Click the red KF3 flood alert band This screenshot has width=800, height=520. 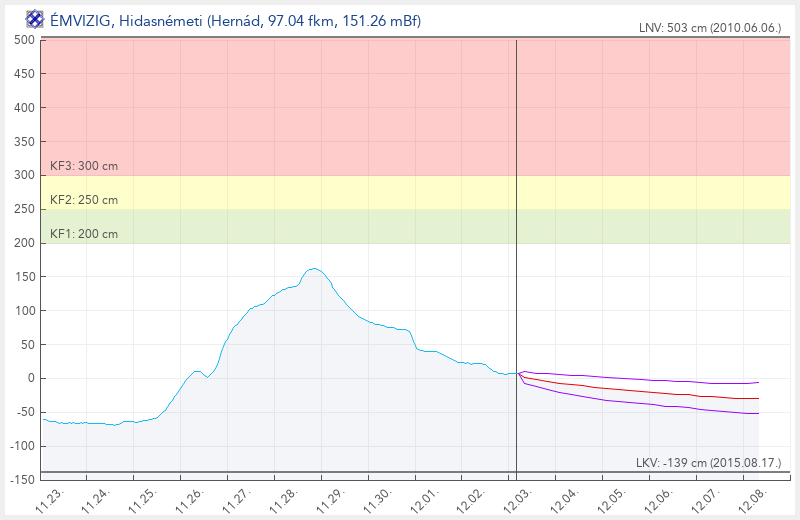pos(400,100)
